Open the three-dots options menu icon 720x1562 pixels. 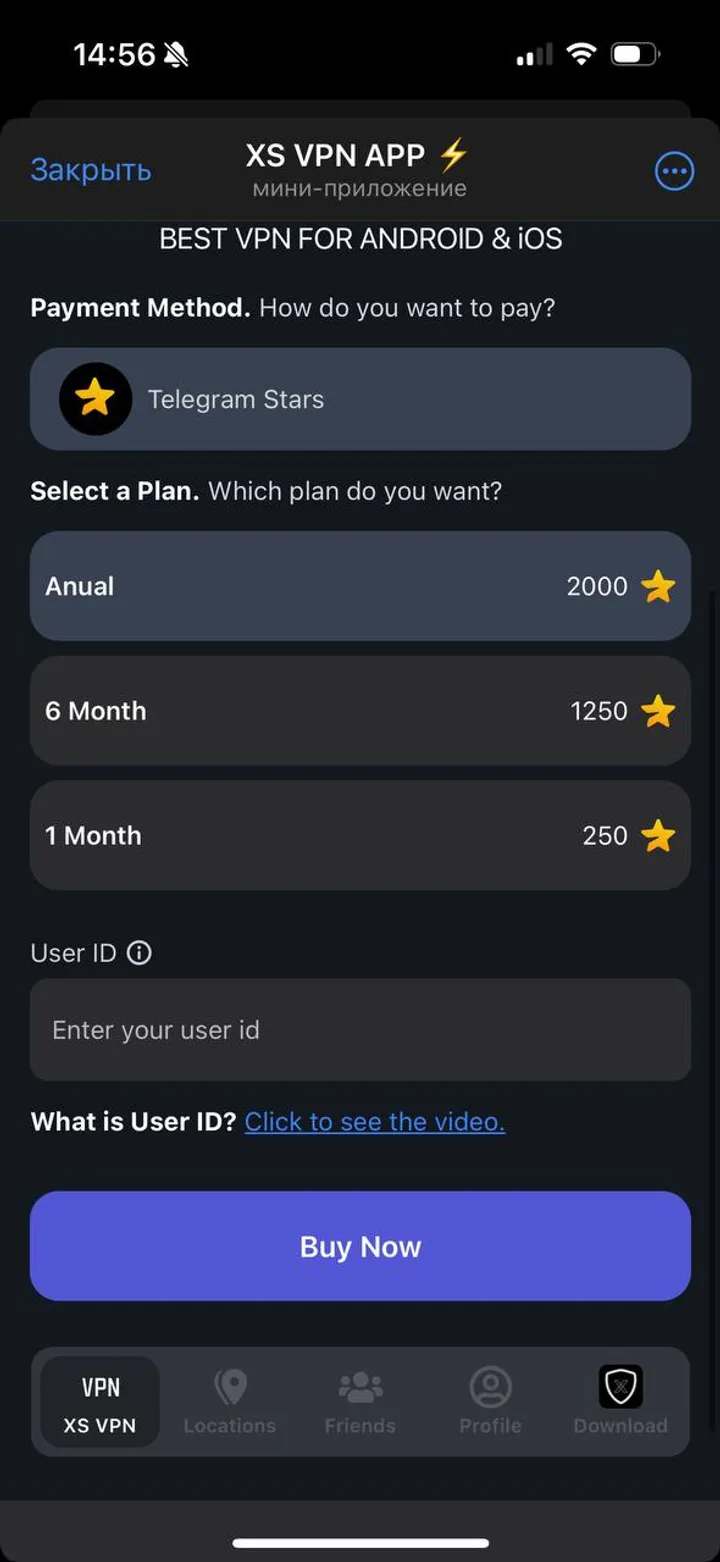coord(674,172)
